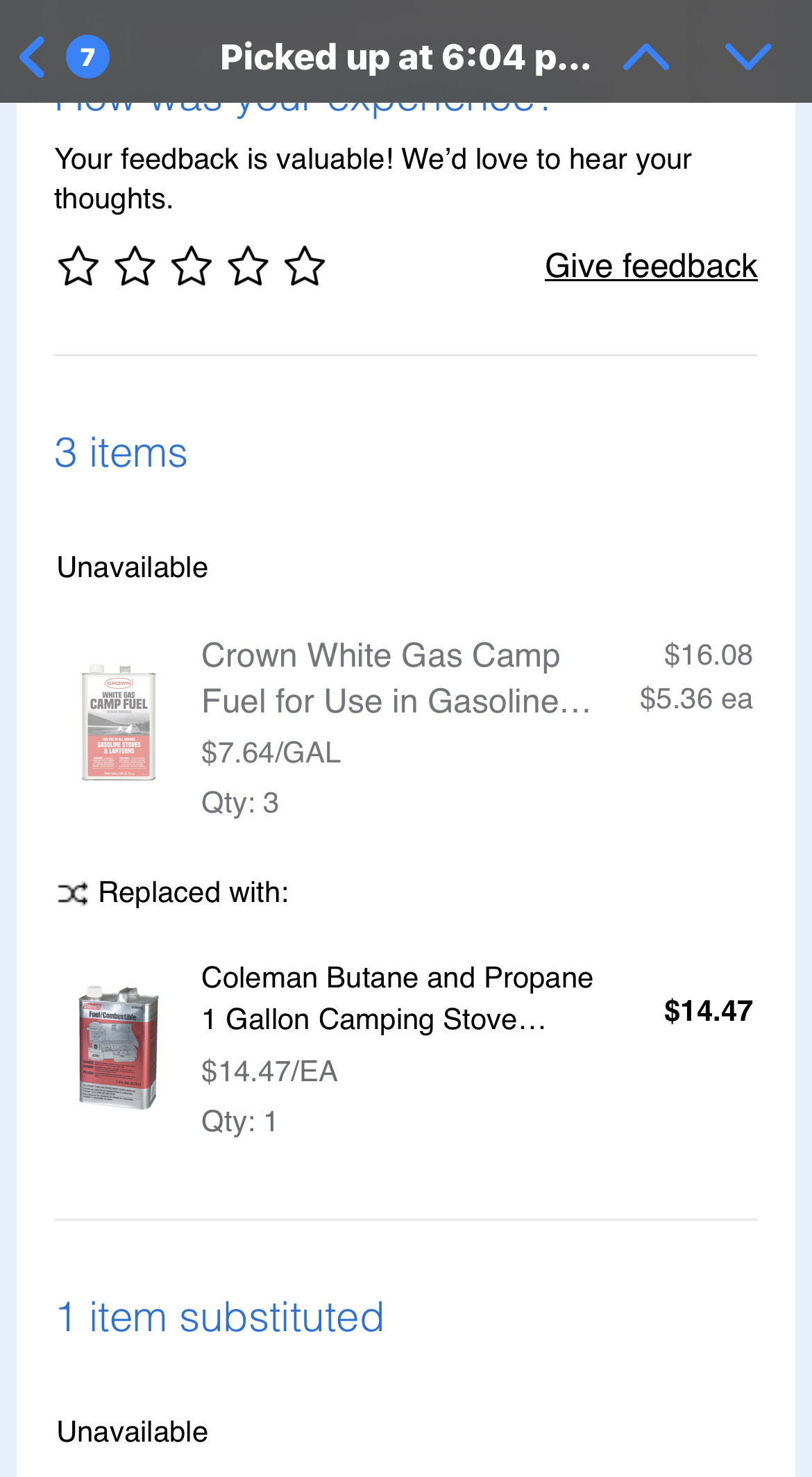The height and width of the screenshot is (1477, 812).
Task: Rate experience four stars
Action: tap(248, 267)
